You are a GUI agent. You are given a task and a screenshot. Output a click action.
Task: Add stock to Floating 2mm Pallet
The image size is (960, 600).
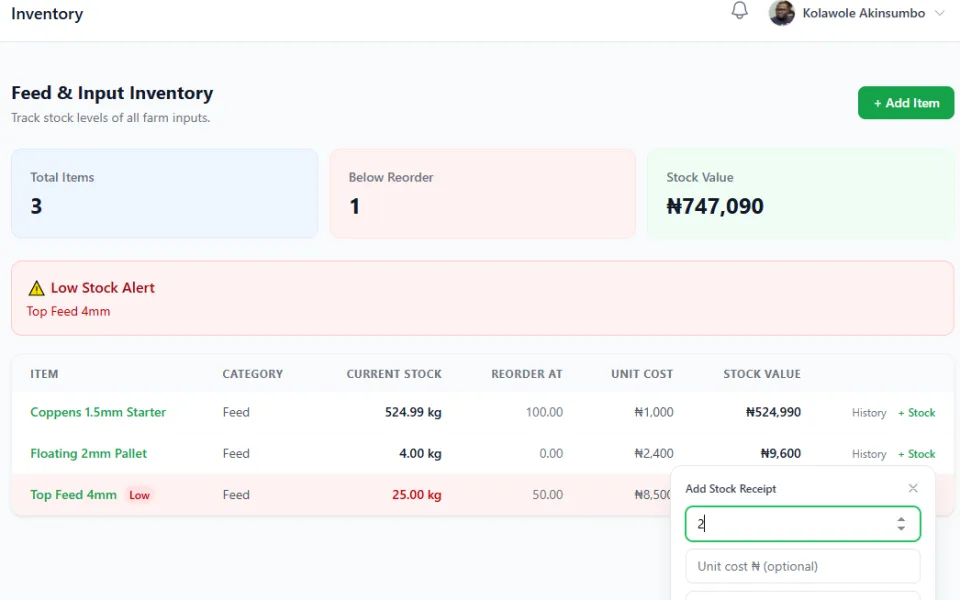[x=917, y=454]
